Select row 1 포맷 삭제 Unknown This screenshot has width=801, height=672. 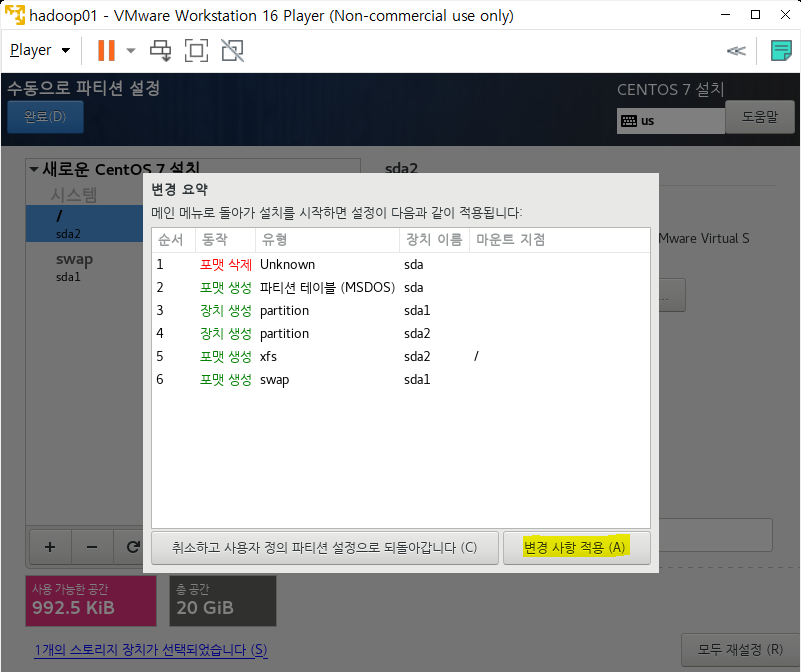click(401, 265)
